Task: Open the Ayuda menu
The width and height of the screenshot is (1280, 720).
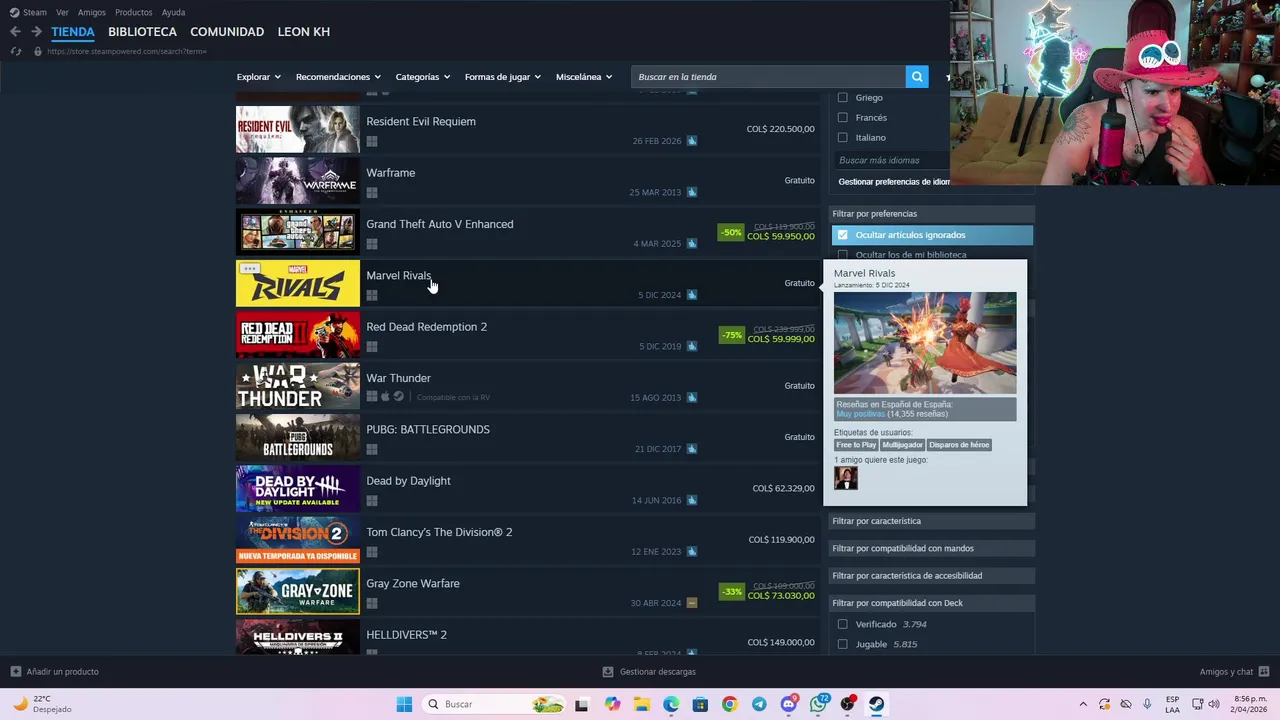Action: pyautogui.click(x=173, y=12)
